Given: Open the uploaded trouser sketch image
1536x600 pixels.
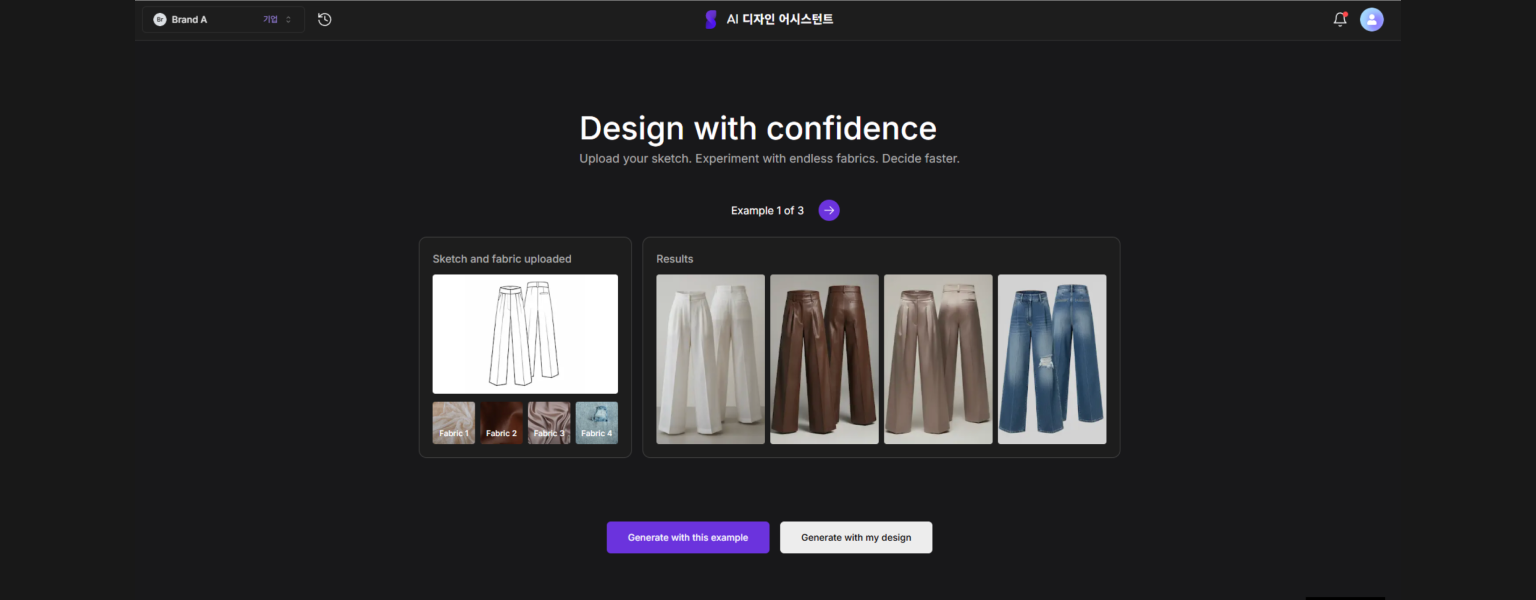Looking at the screenshot, I should 525,334.
